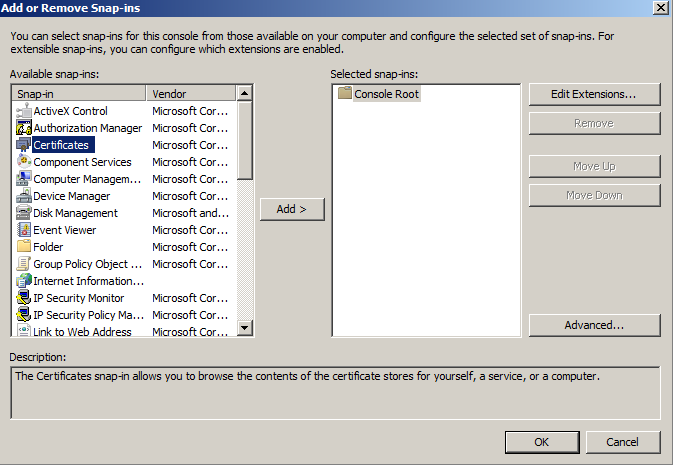Screen dimensions: 673x465
Task: Confirm the dialog with OK
Action: click(541, 441)
